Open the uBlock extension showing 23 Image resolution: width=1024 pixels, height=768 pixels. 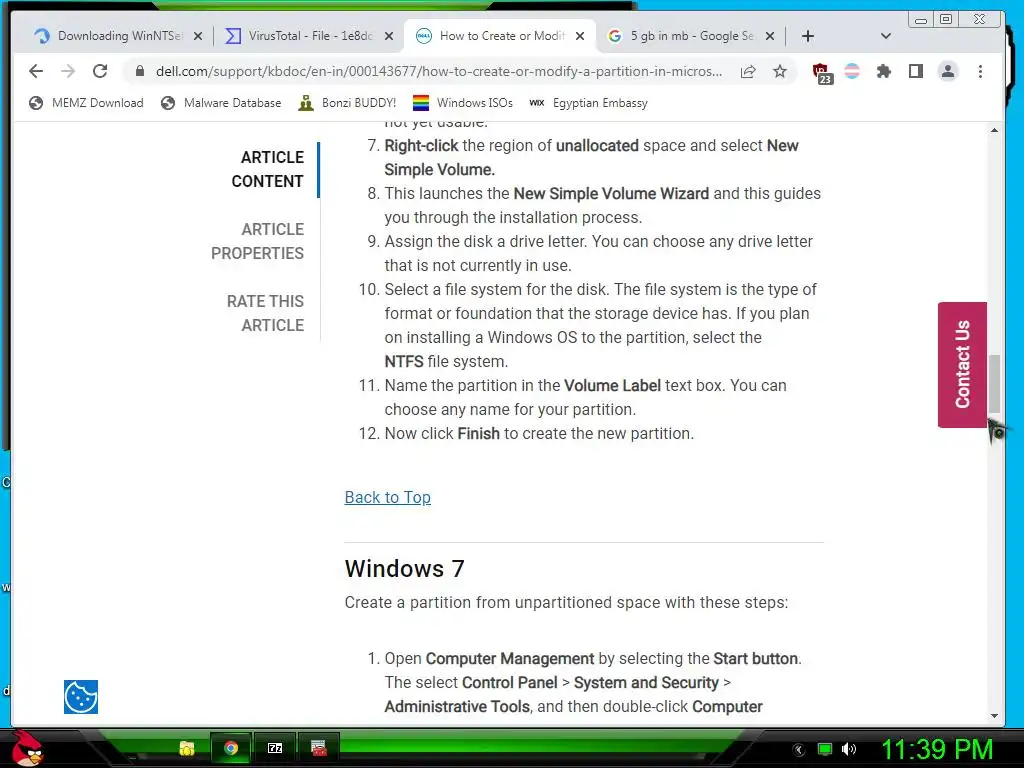pos(822,73)
